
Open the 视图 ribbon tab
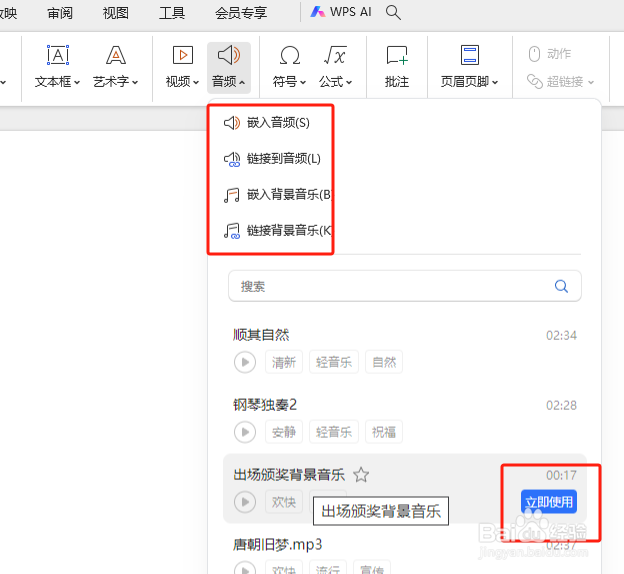coord(115,13)
